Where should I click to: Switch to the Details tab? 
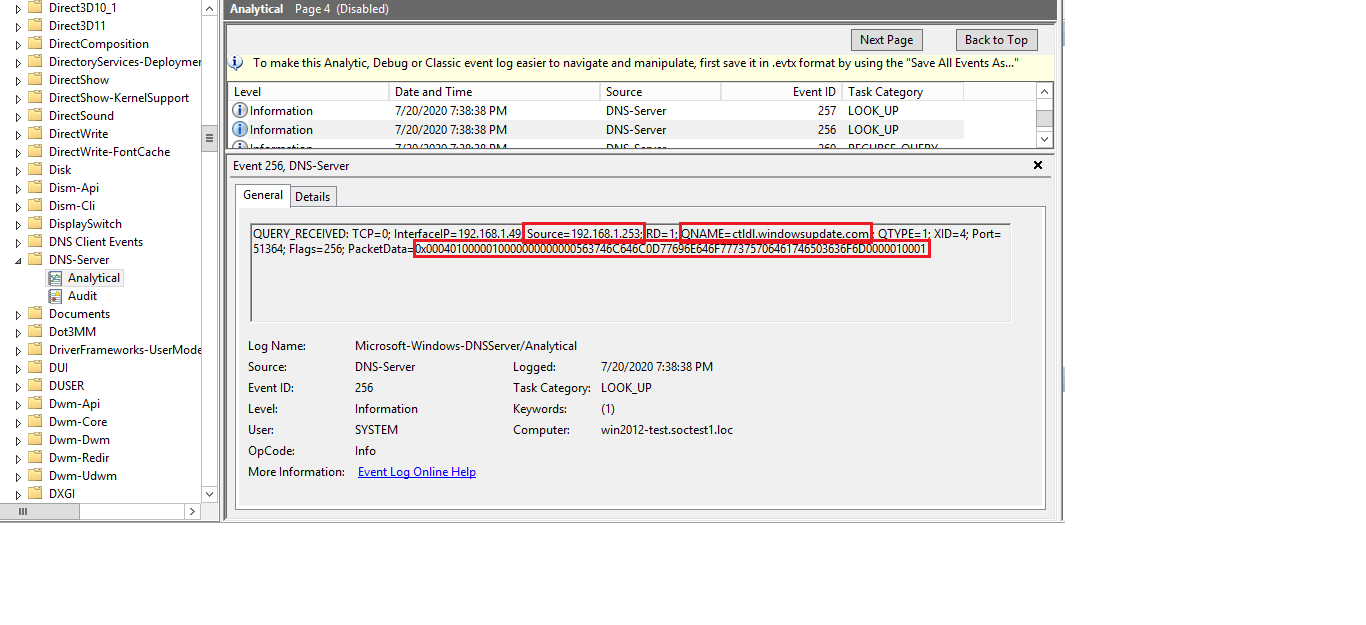click(x=312, y=196)
